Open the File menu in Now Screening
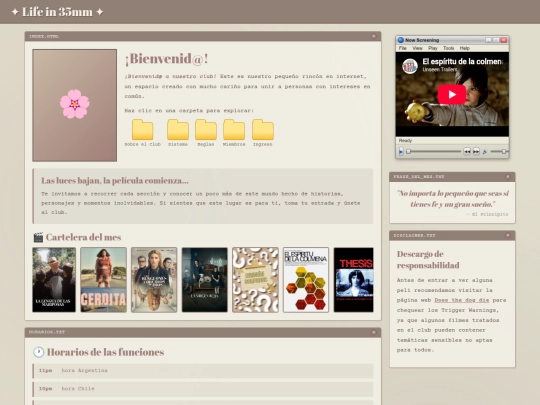Image resolution: width=540 pixels, height=405 pixels. coord(403,48)
